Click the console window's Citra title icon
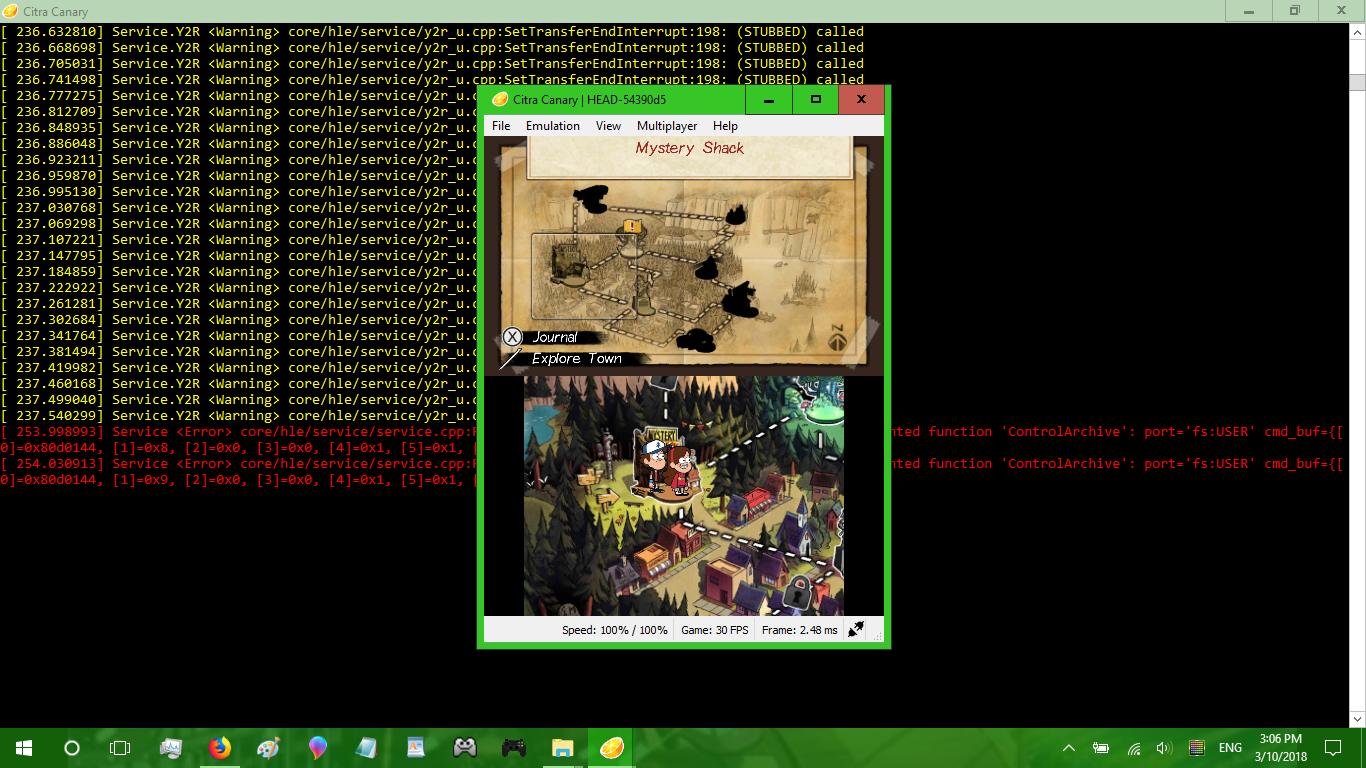 11,11
